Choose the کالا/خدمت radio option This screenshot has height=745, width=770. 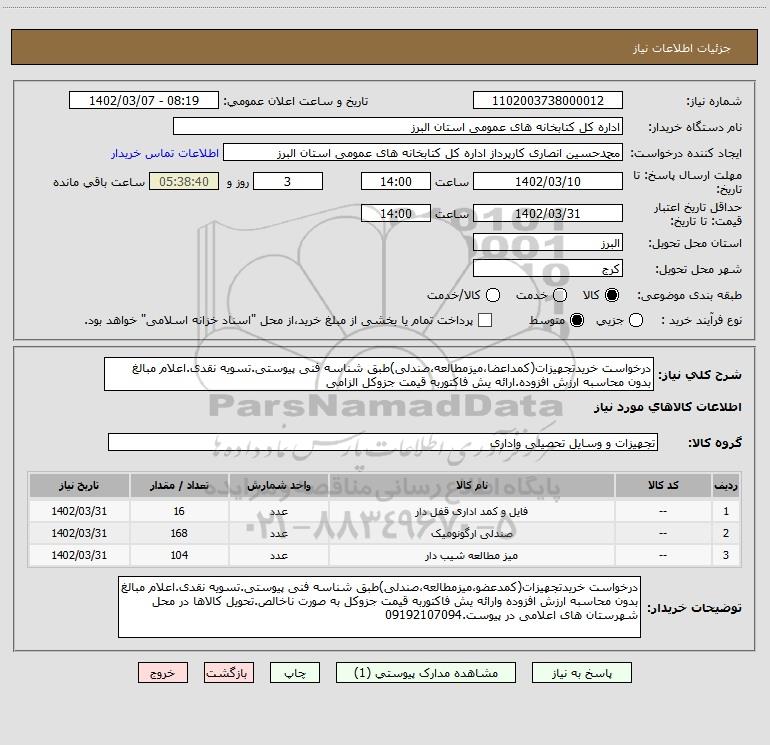493,295
